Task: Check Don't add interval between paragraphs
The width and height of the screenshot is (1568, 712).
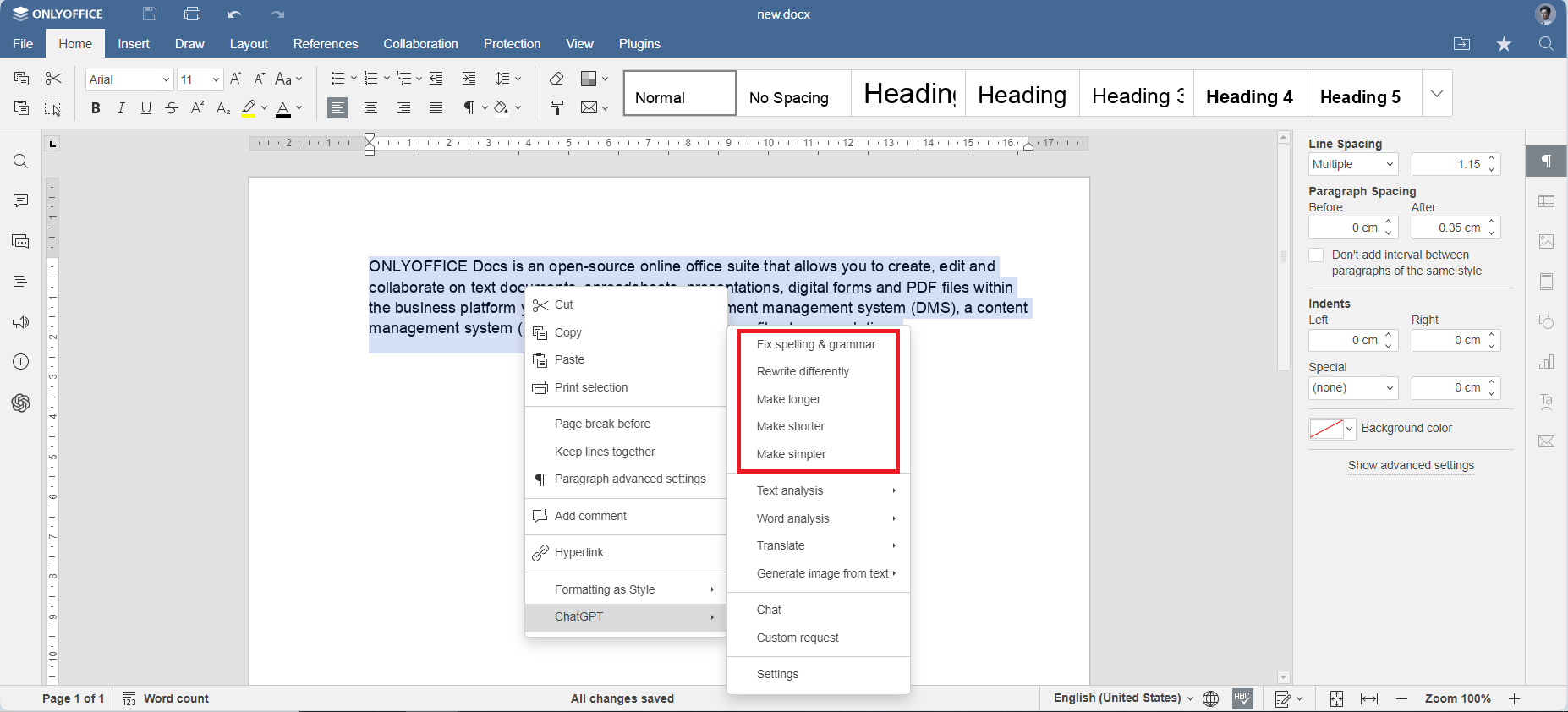Action: click(1316, 255)
